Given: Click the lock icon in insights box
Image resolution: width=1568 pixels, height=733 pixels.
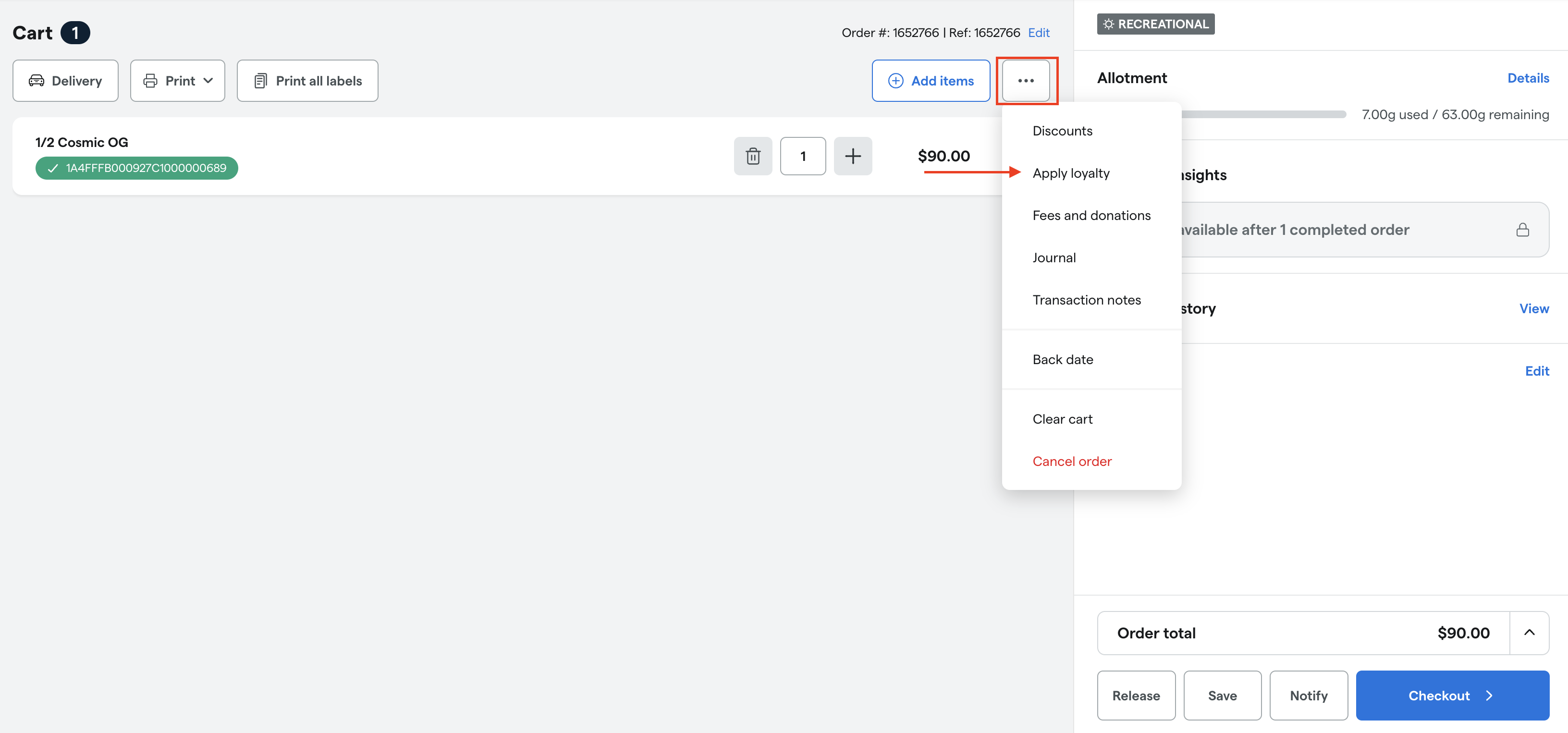Looking at the screenshot, I should [1522, 230].
